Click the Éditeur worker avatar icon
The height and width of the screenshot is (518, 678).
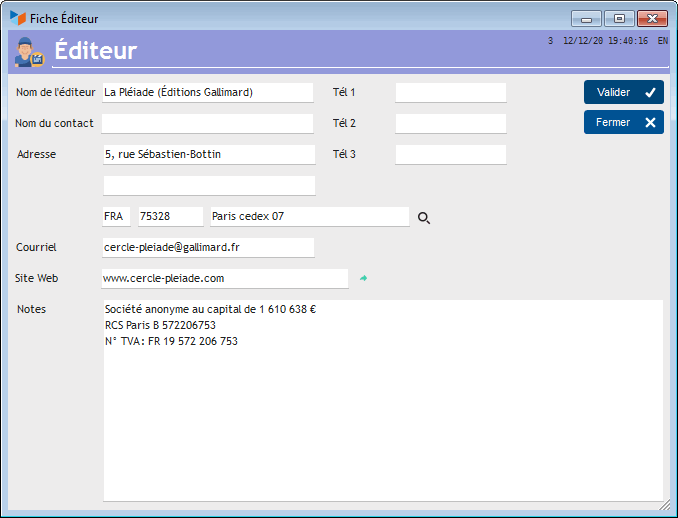click(x=29, y=52)
